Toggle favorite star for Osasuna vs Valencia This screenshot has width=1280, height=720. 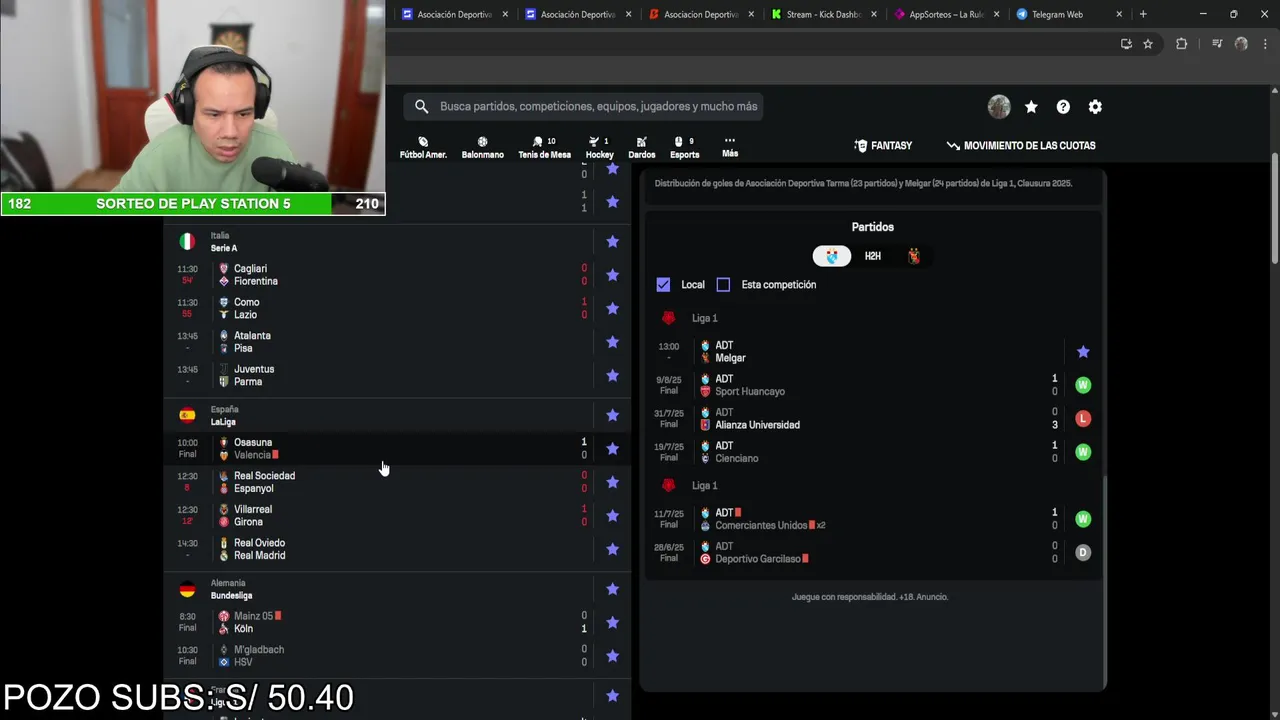[613, 449]
